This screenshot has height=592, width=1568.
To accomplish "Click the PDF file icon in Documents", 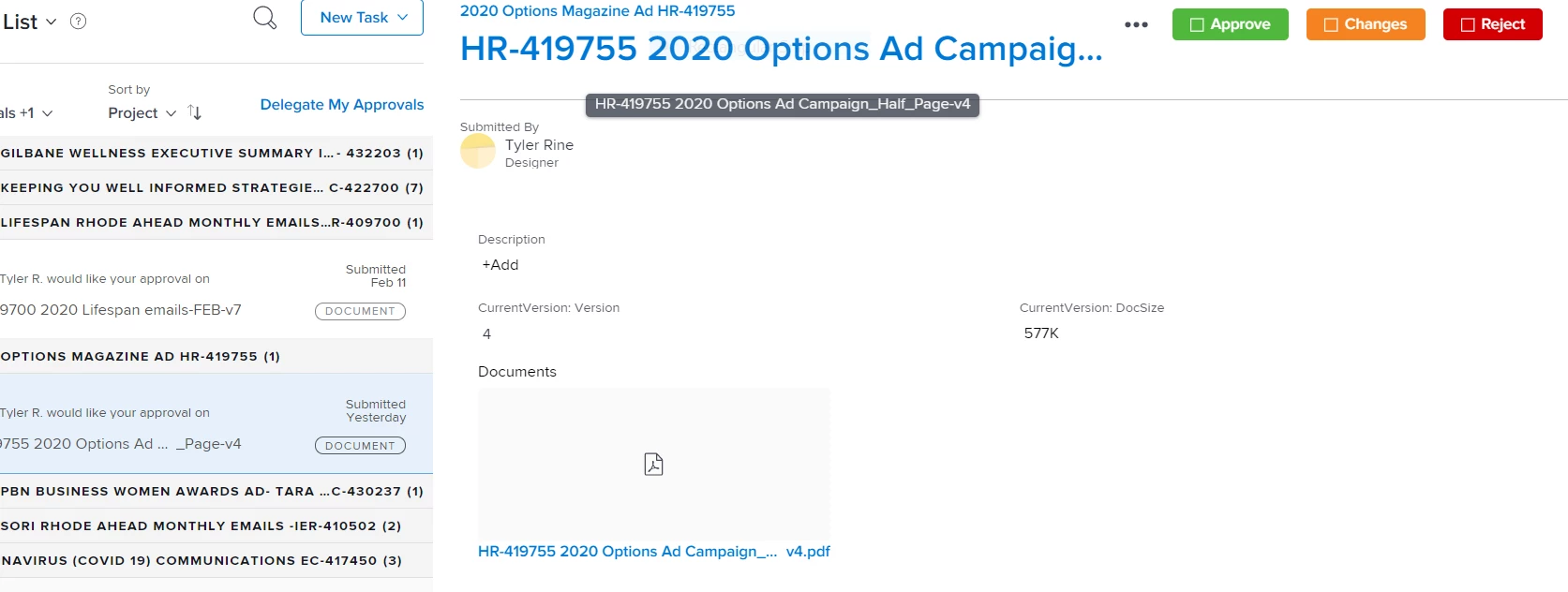I will tap(654, 464).
